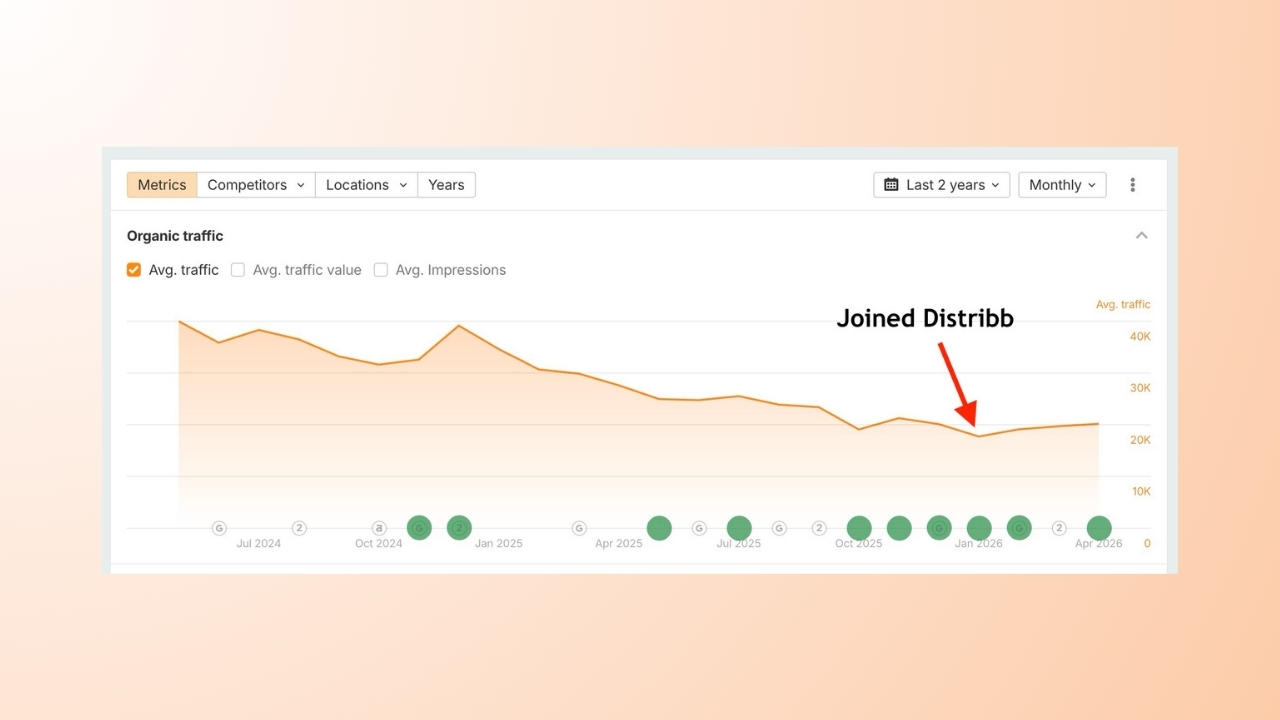Click the Jul 2025 date label
The image size is (1280, 720).
click(x=739, y=544)
